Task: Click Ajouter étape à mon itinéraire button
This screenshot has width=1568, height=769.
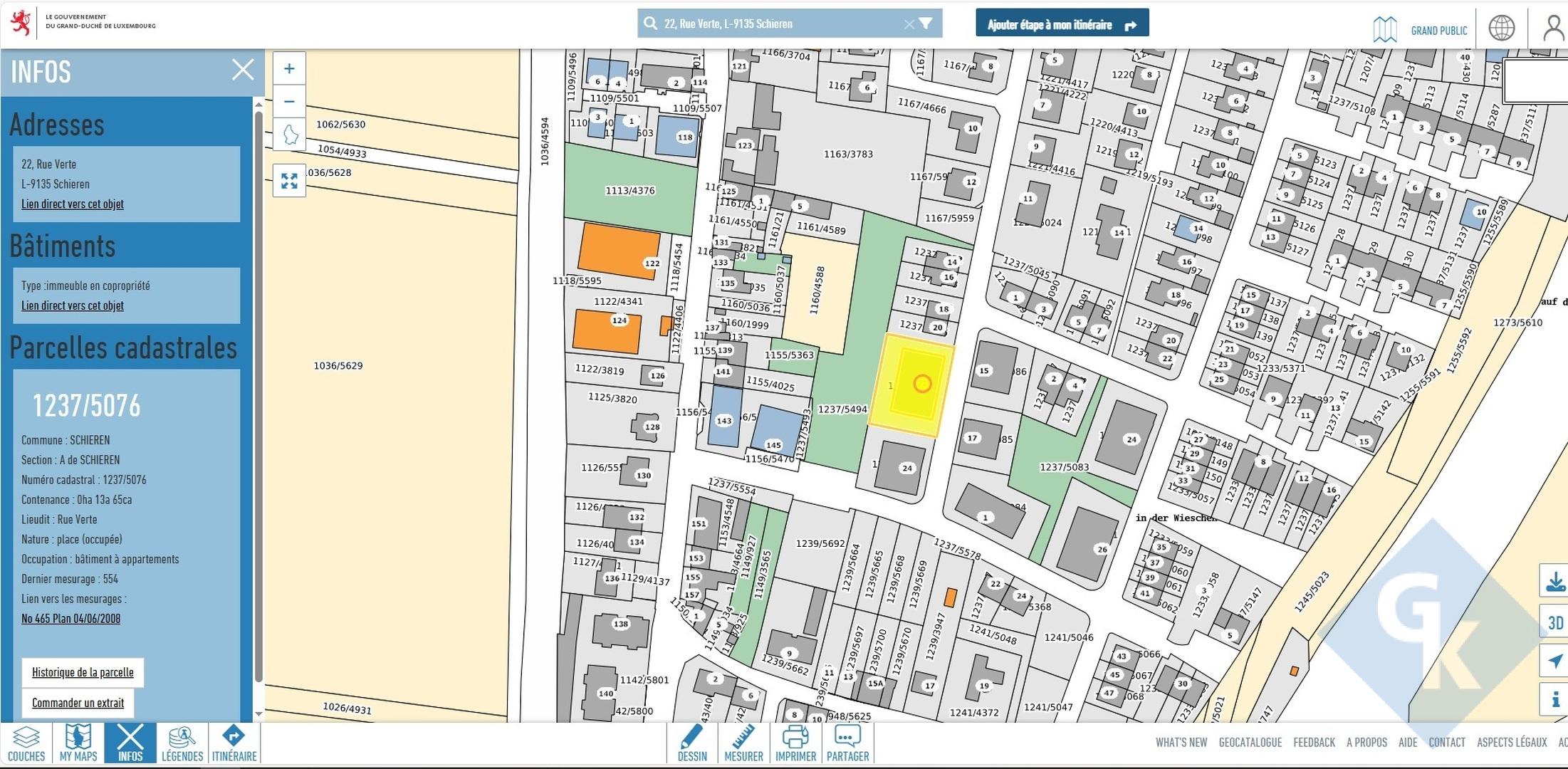Action: pyautogui.click(x=1062, y=24)
